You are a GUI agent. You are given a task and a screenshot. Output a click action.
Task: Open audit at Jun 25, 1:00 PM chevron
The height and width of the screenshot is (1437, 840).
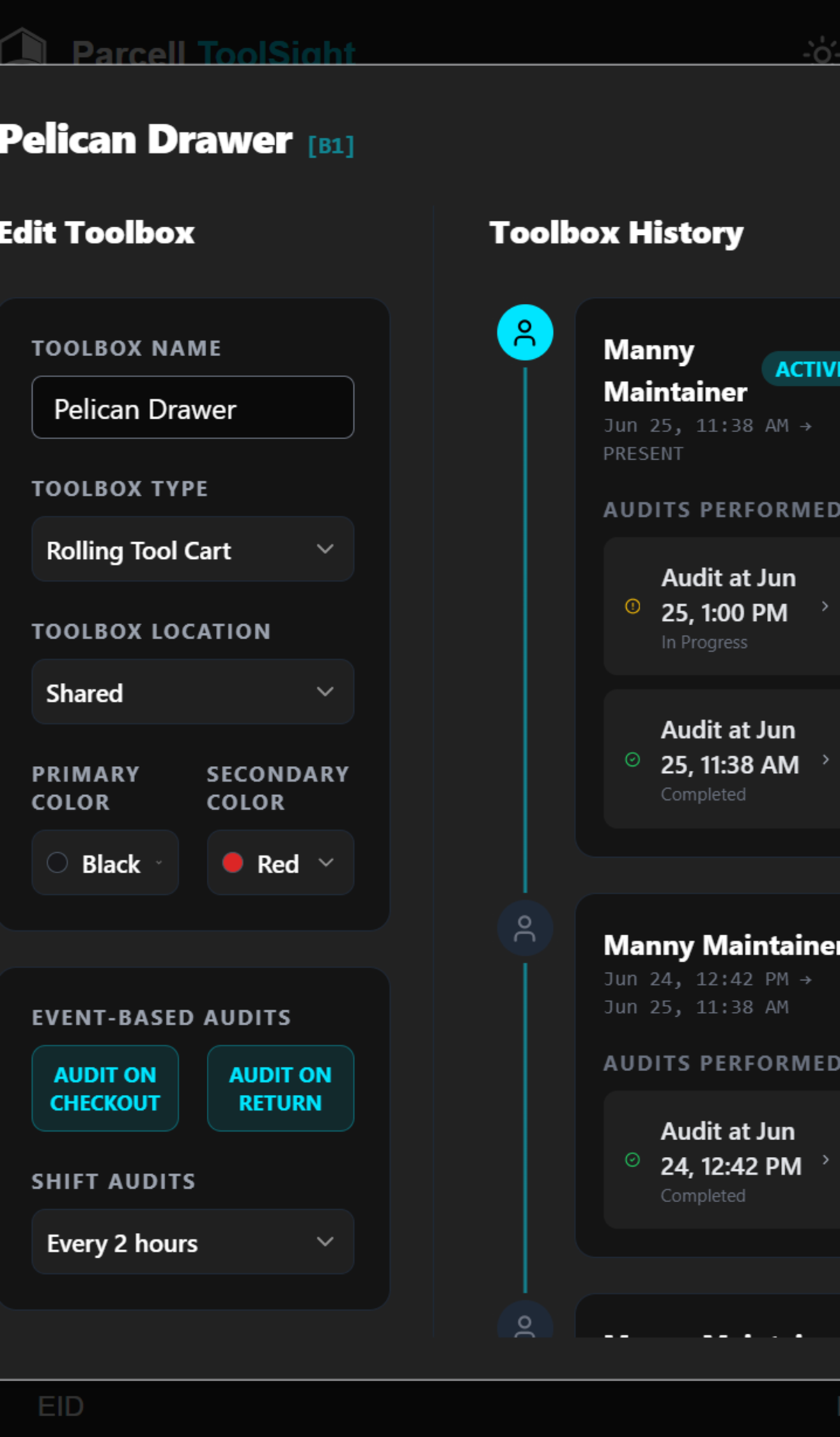click(825, 606)
